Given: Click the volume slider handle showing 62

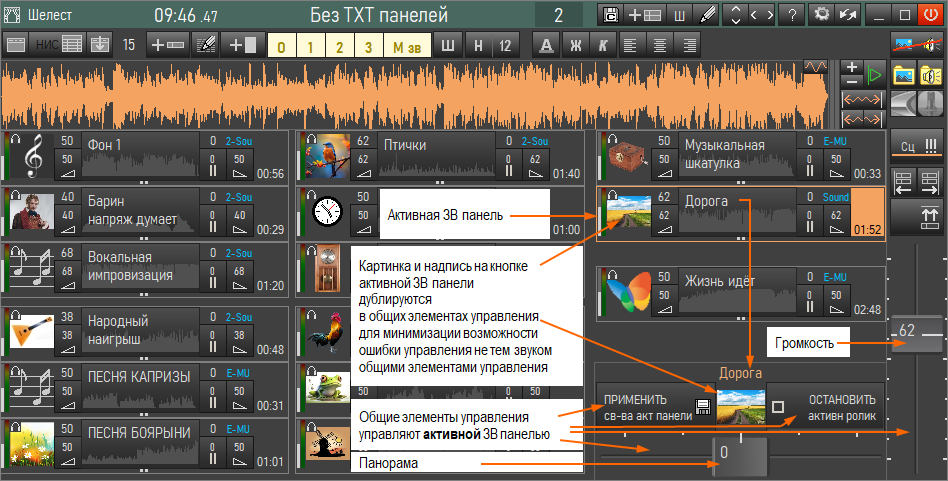Looking at the screenshot, I should tap(917, 334).
